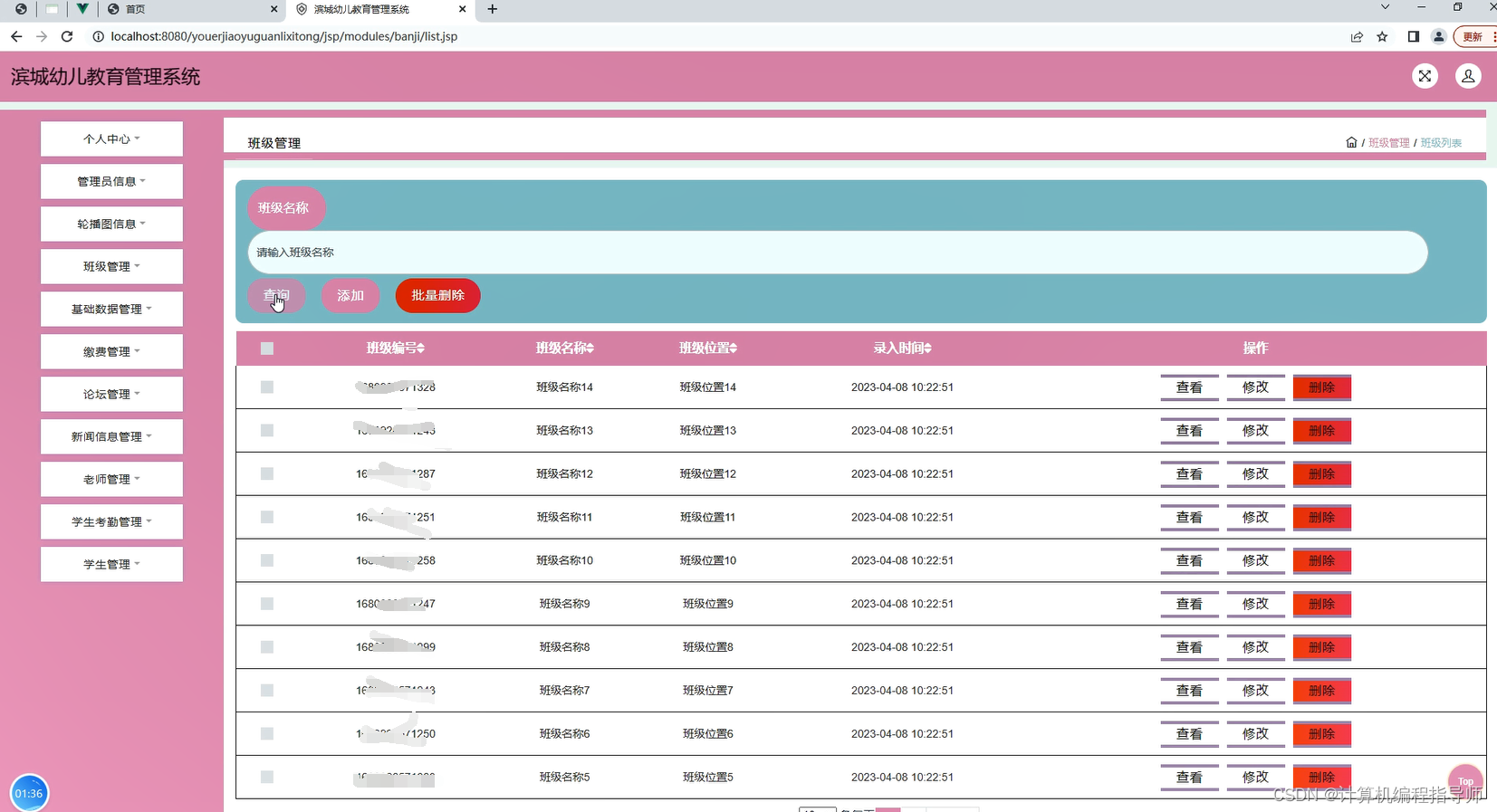The image size is (1497, 812).
Task: Expand the 班级管理 sidebar menu
Action: 111,266
